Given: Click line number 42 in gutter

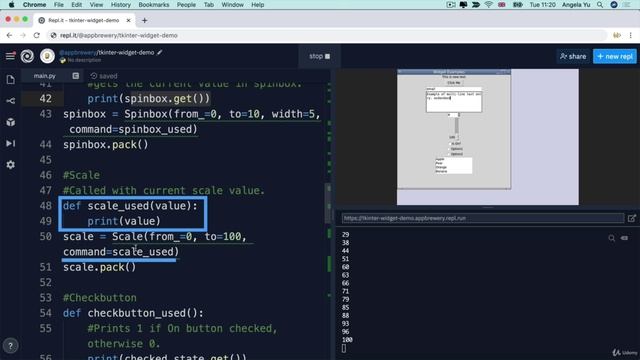Looking at the screenshot, I should click(x=46, y=98).
